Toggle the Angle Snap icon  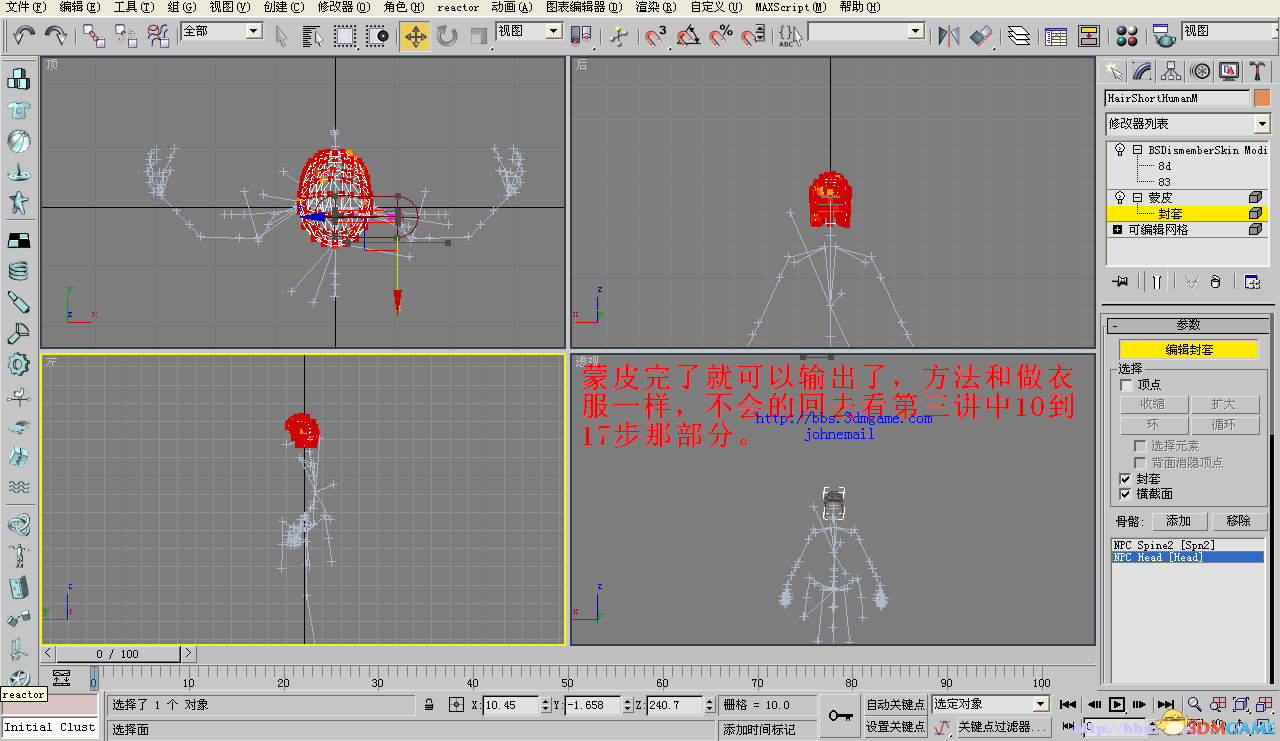688,36
